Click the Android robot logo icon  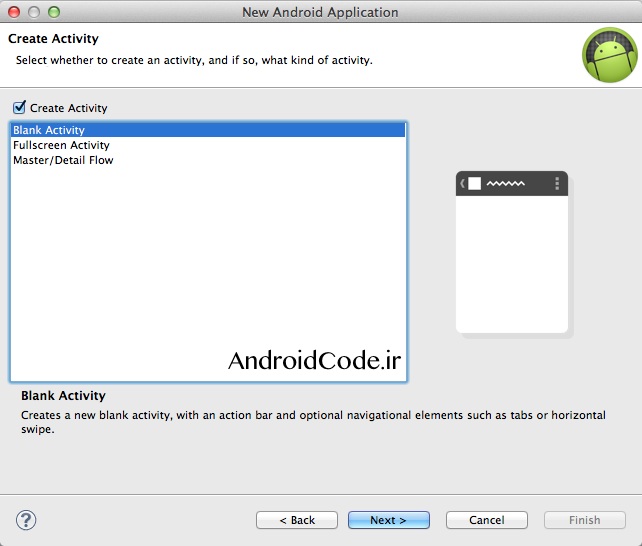(x=610, y=55)
